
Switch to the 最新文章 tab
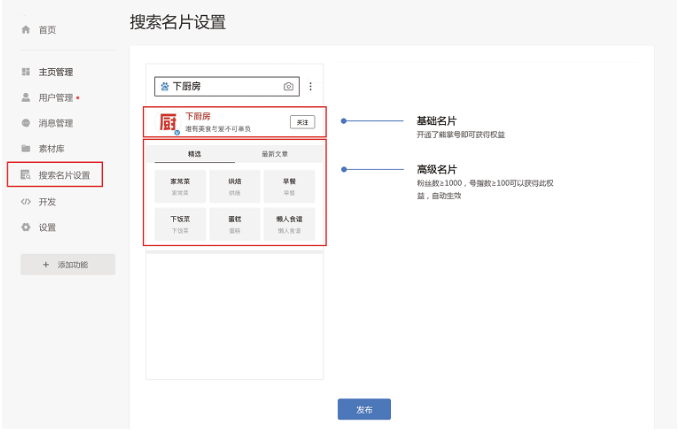tap(275, 154)
